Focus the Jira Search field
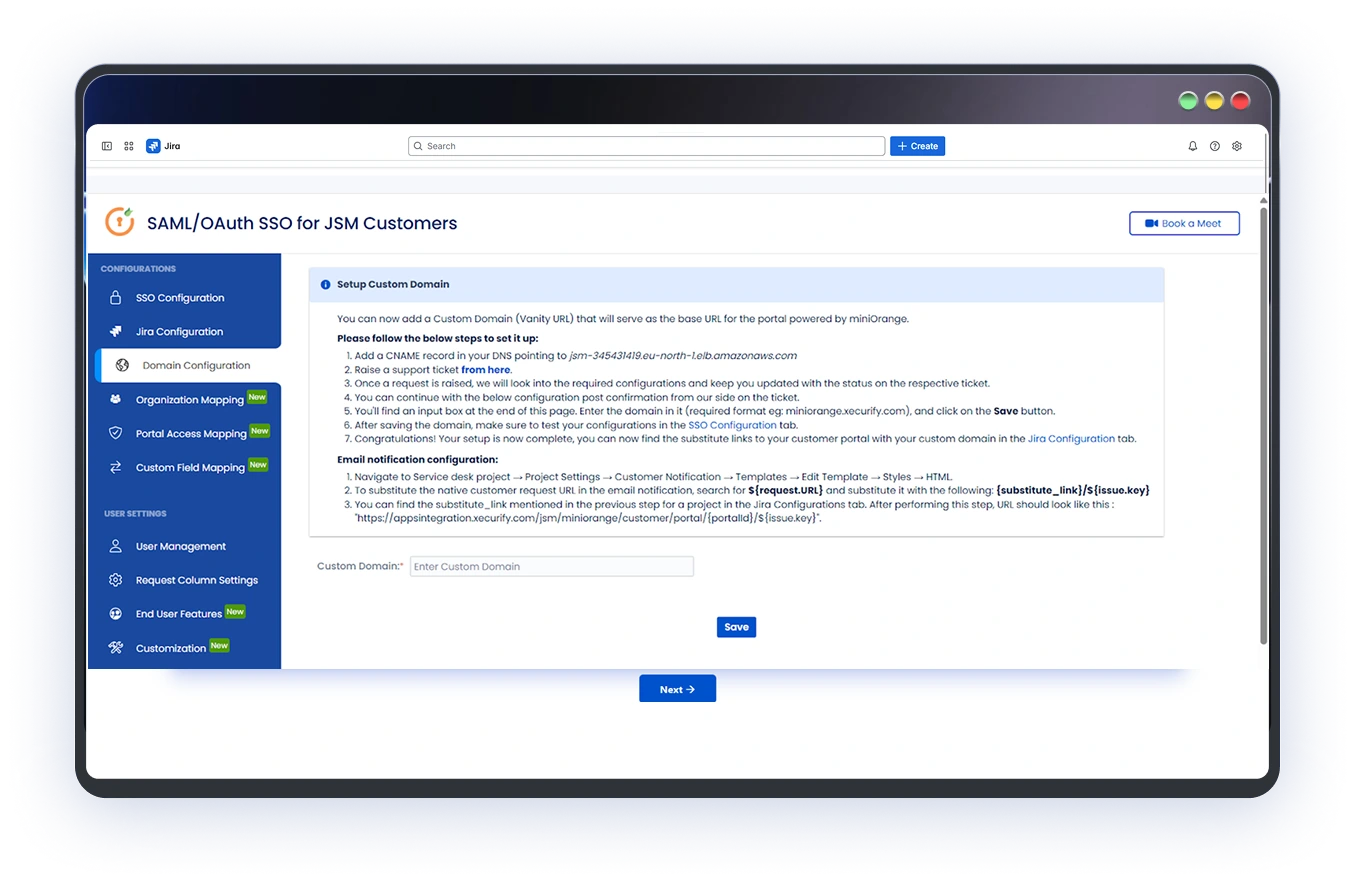This screenshot has height=883, width=1354. tap(646, 146)
